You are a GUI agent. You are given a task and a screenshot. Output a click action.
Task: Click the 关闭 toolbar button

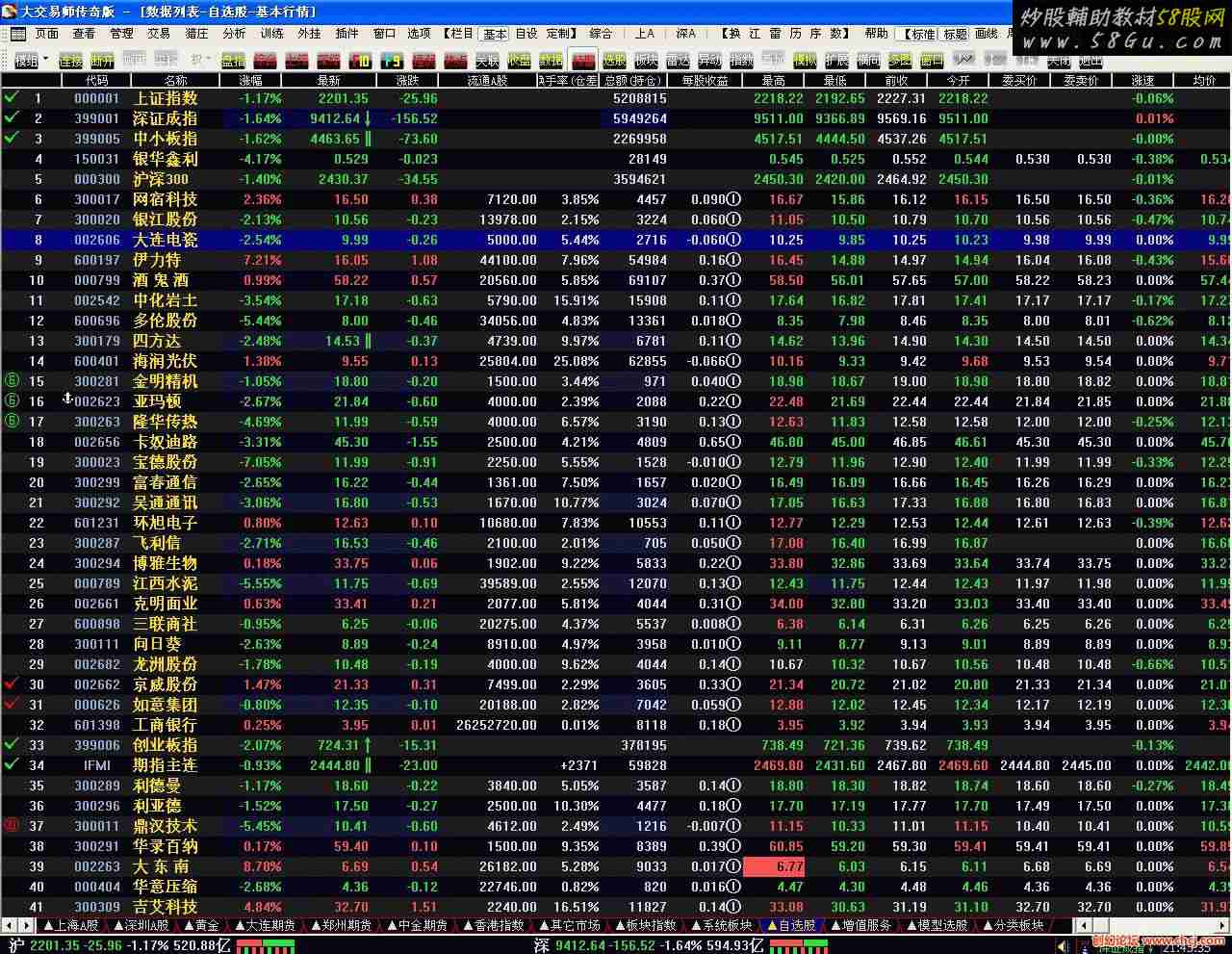[x=1059, y=61]
